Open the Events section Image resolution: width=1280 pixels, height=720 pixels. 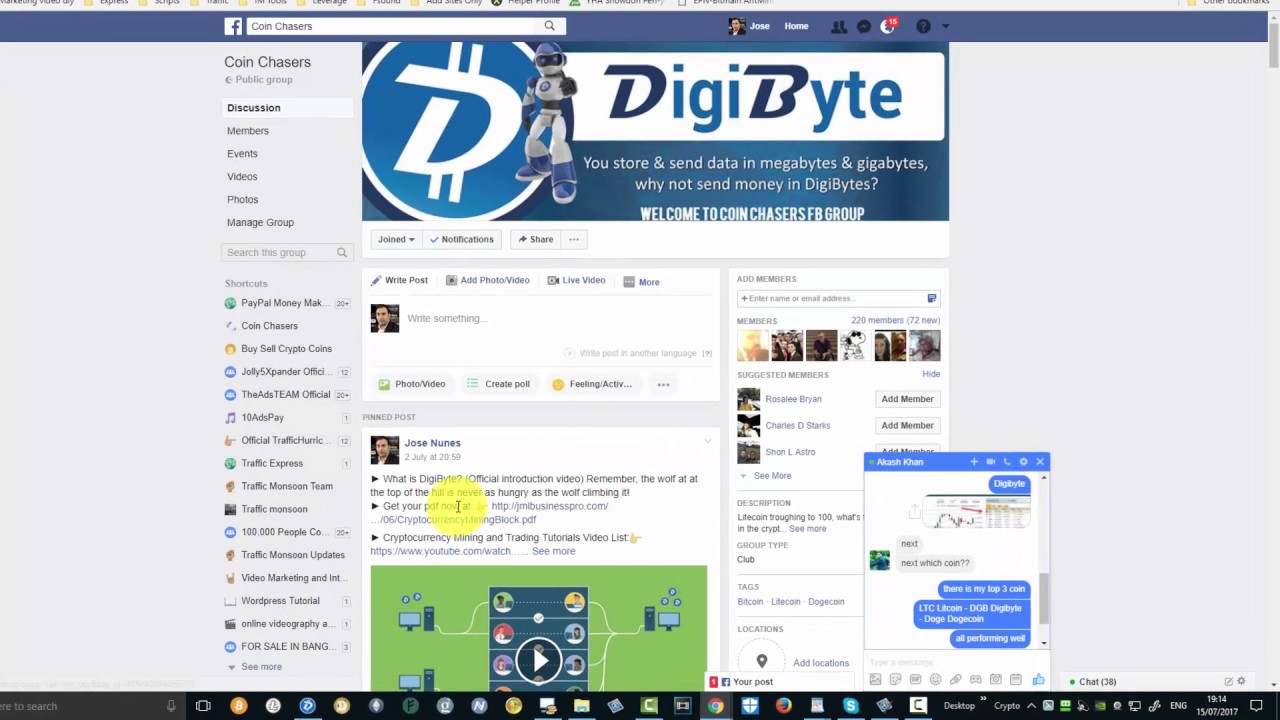(242, 154)
